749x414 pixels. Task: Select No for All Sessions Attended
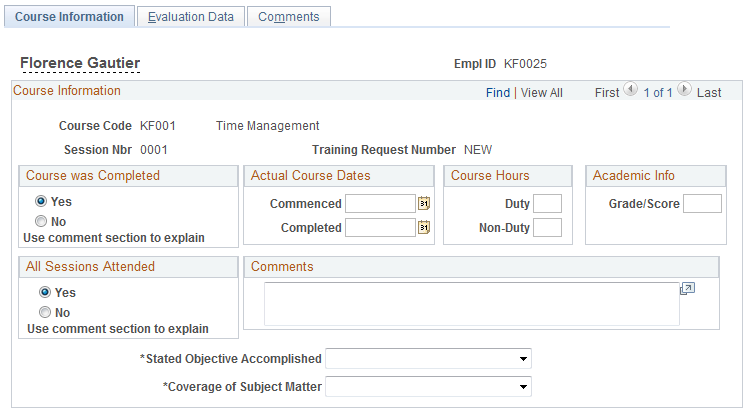click(45, 312)
